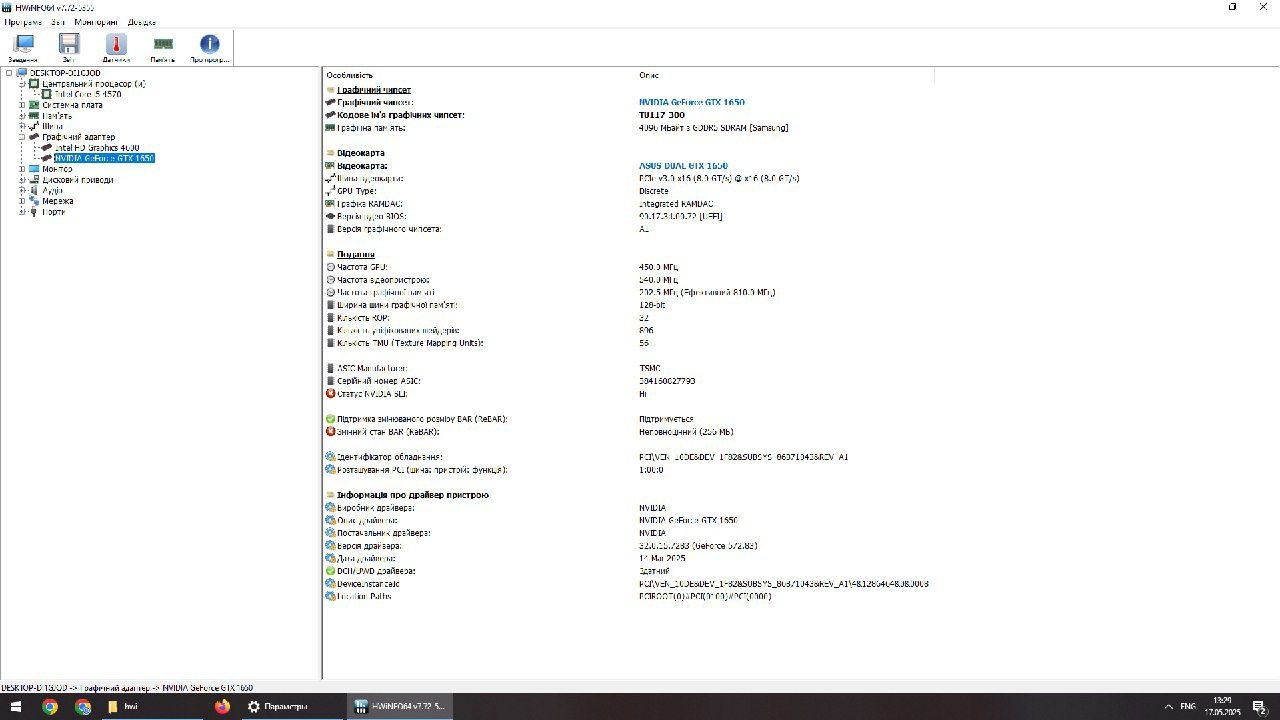
Task: Open the Звіт menu
Action: 58,22
